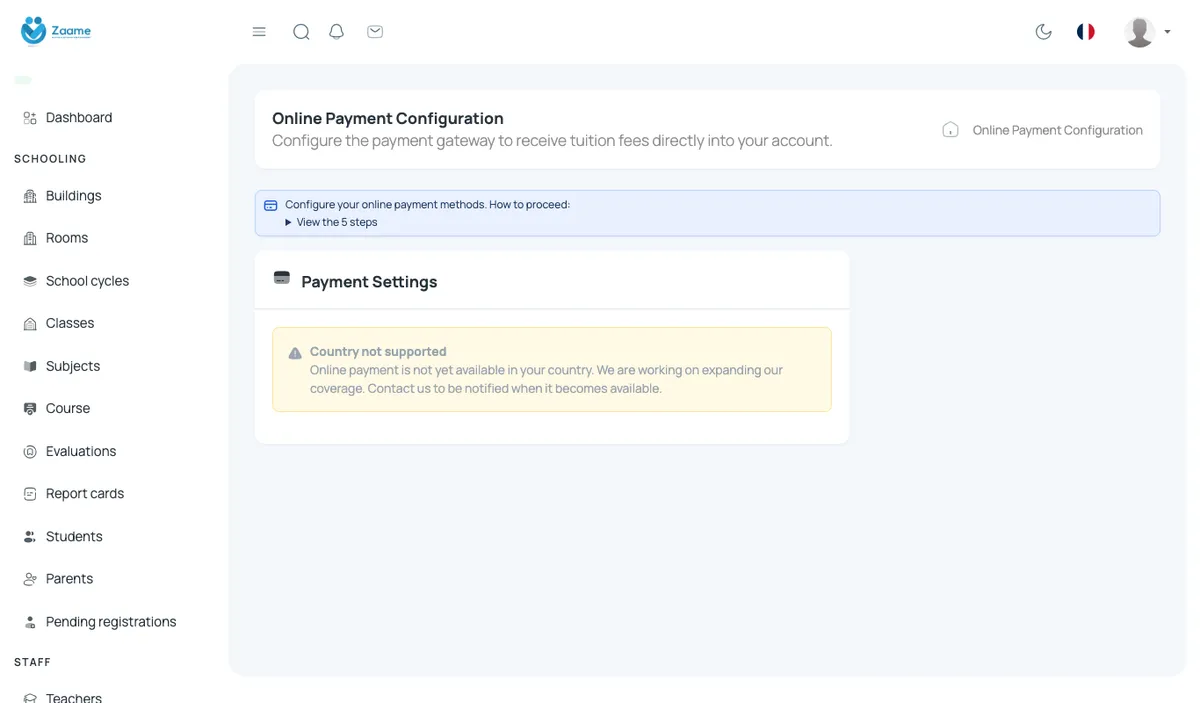1200x703 pixels.
Task: Open the Teachers menu entry
Action: (x=74, y=697)
